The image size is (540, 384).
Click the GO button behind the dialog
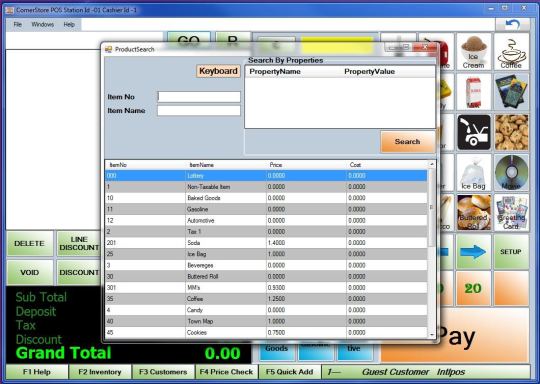point(189,38)
